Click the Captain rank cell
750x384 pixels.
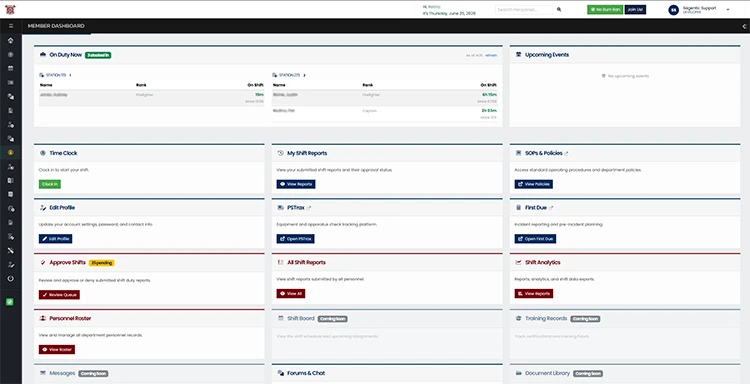[x=370, y=111]
